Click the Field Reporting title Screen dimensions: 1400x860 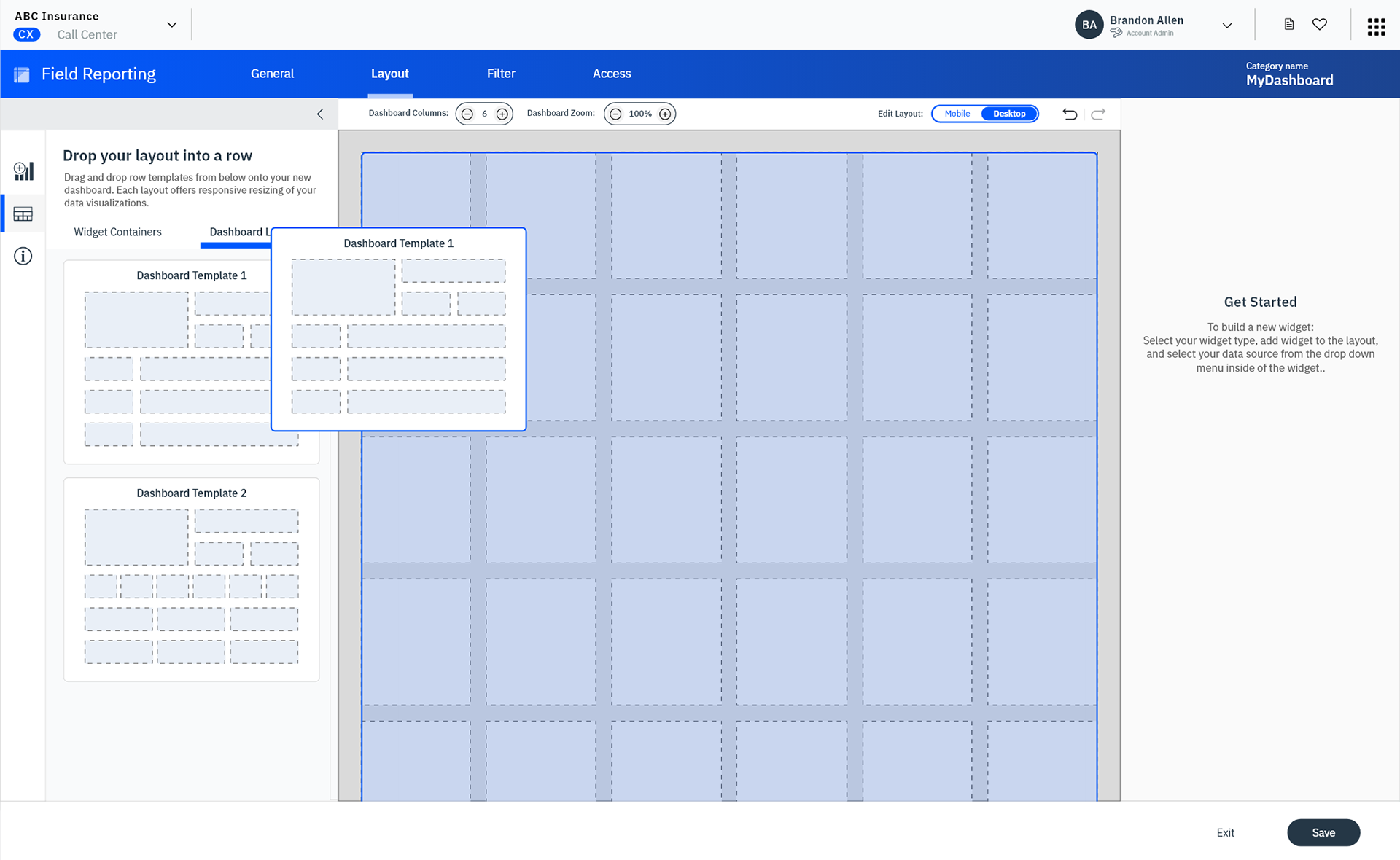coord(98,74)
